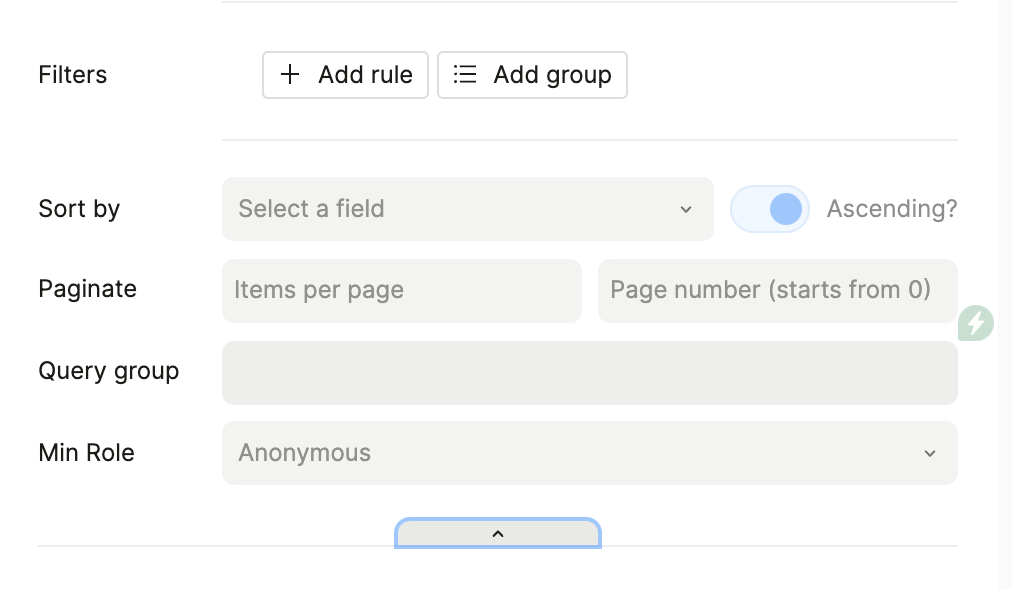Focus the Items per page field

tap(401, 291)
